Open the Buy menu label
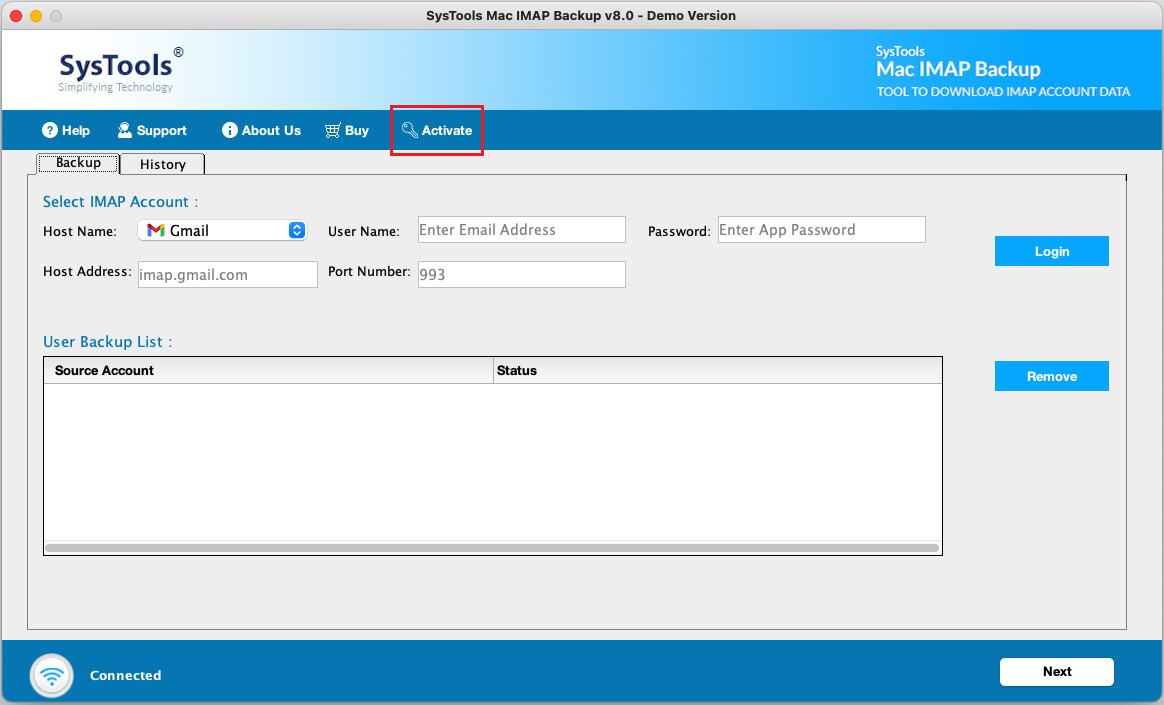The image size is (1164, 705). (357, 131)
